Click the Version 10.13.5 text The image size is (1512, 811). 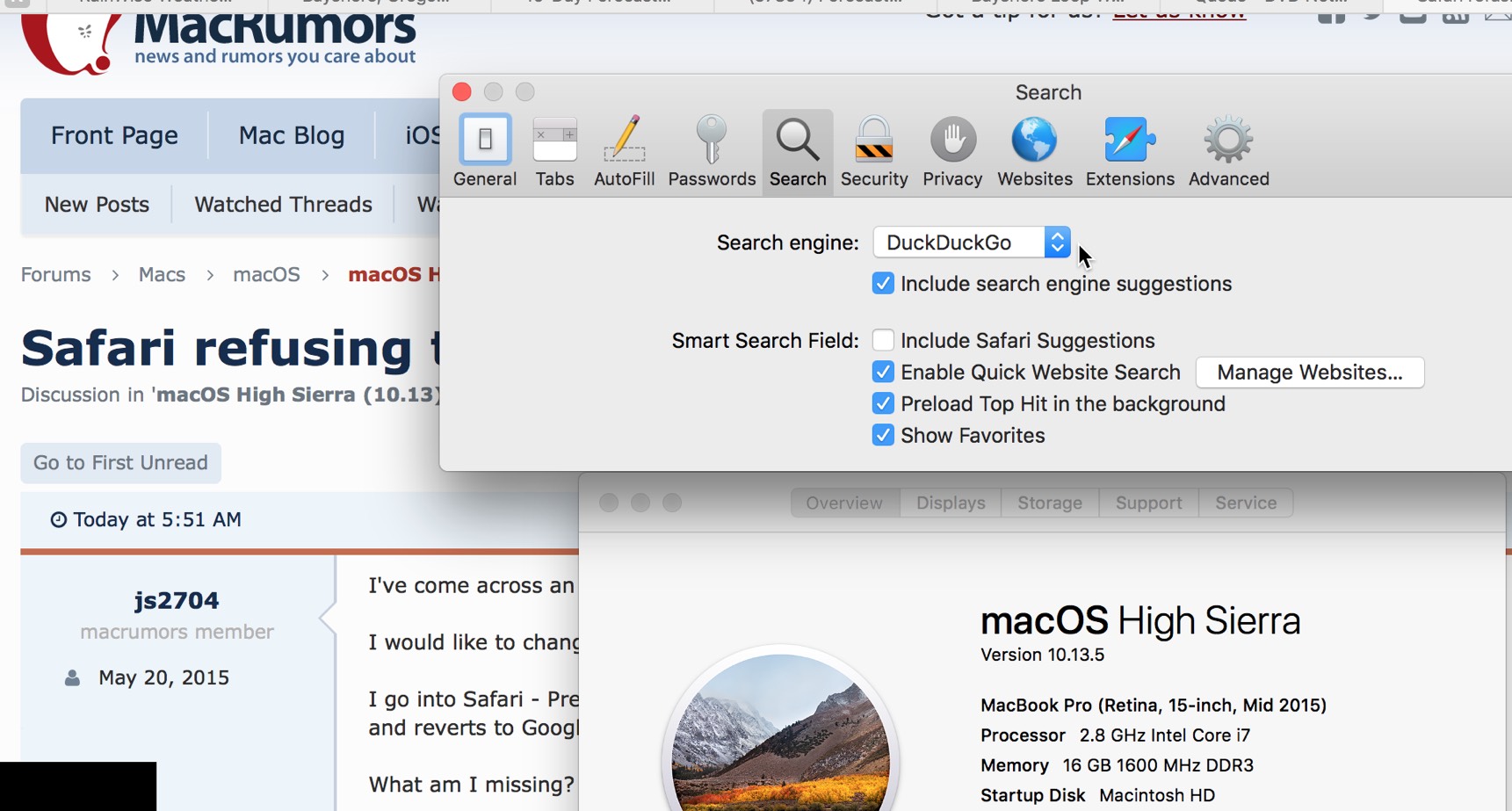point(1042,655)
